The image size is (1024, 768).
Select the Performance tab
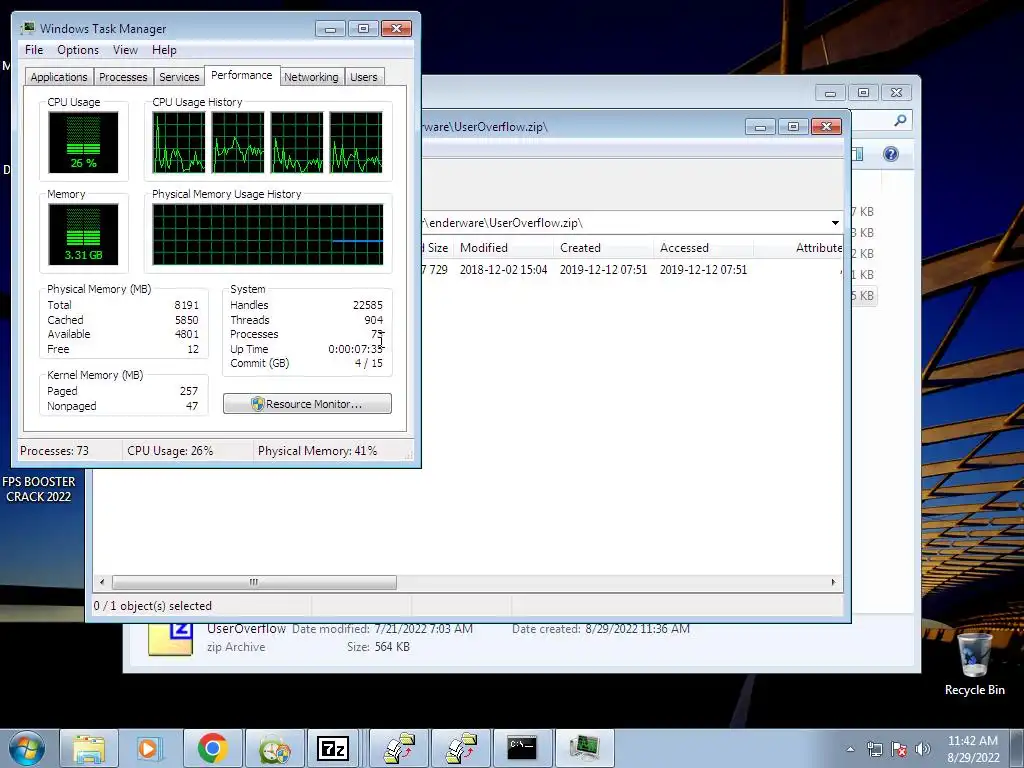242,75
